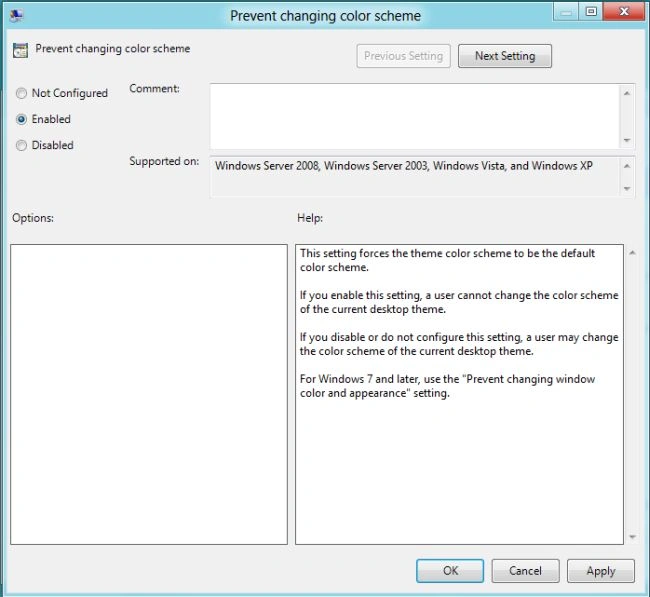
Task: Click the Supported on text 'Windows Server 2008'
Action: 267,166
